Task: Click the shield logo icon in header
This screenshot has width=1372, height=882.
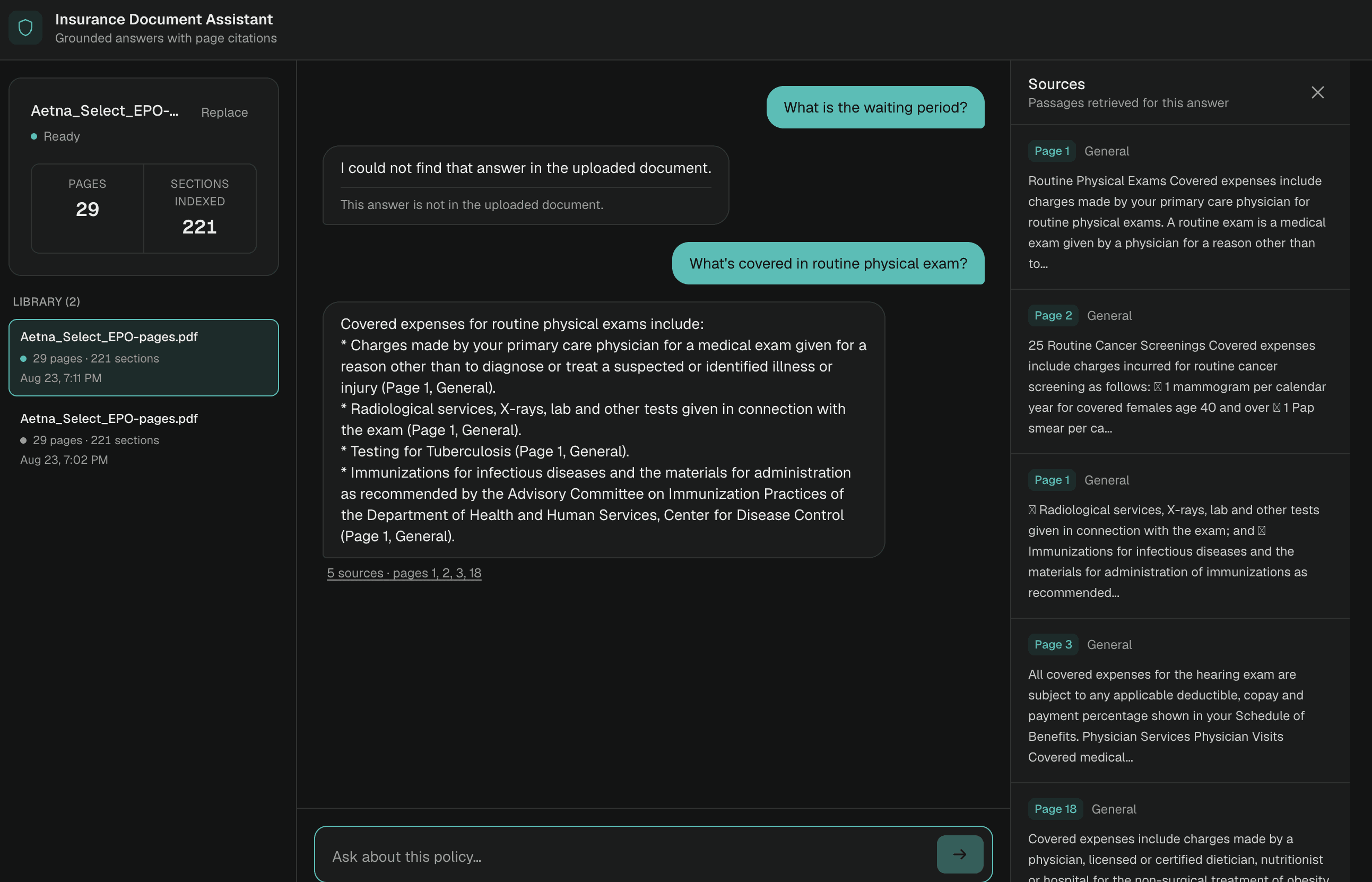Action: [x=25, y=28]
